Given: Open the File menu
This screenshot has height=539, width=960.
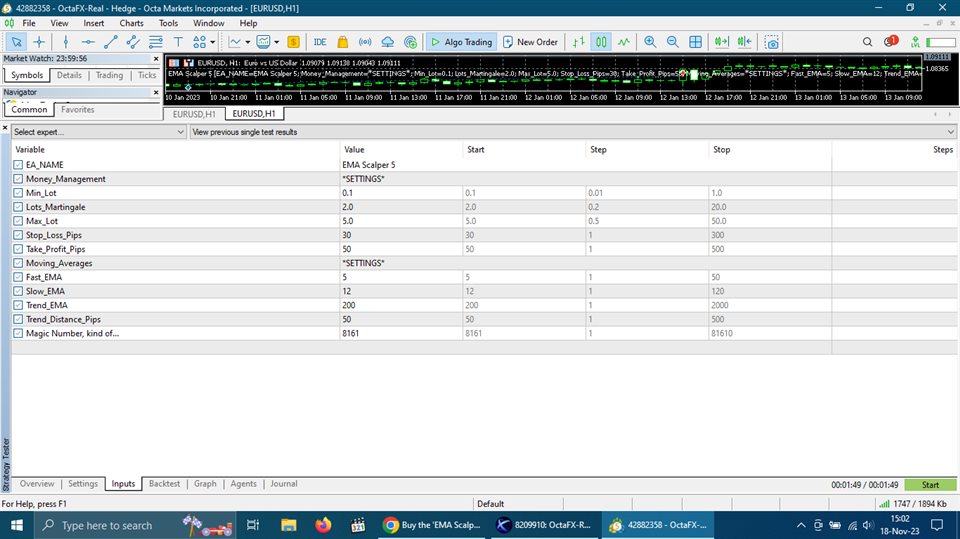Looking at the screenshot, I should 29,23.
